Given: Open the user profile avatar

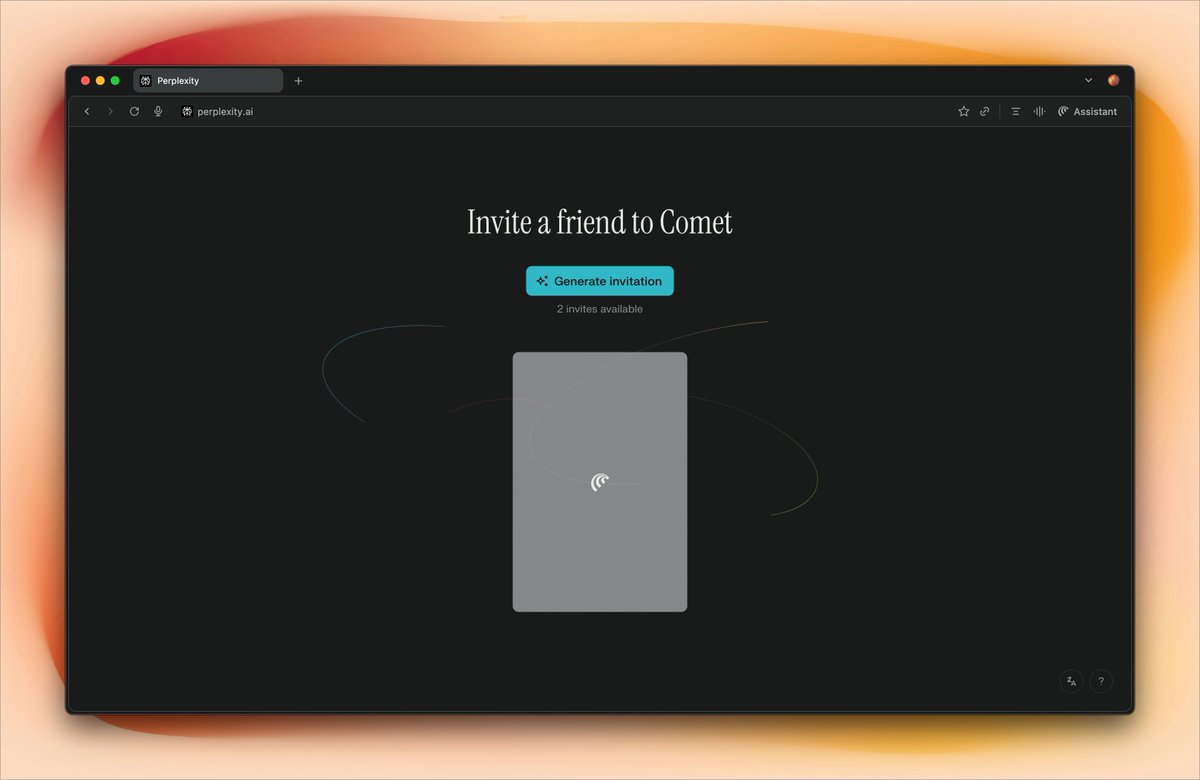Looking at the screenshot, I should [1114, 80].
